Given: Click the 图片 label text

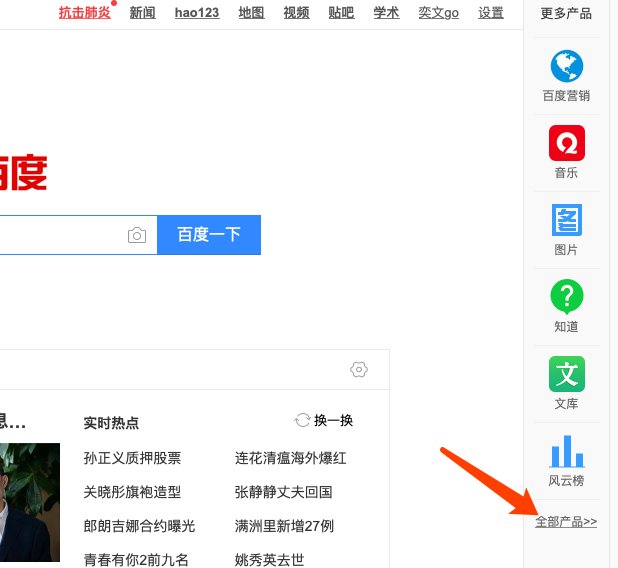Looking at the screenshot, I should coord(566,250).
